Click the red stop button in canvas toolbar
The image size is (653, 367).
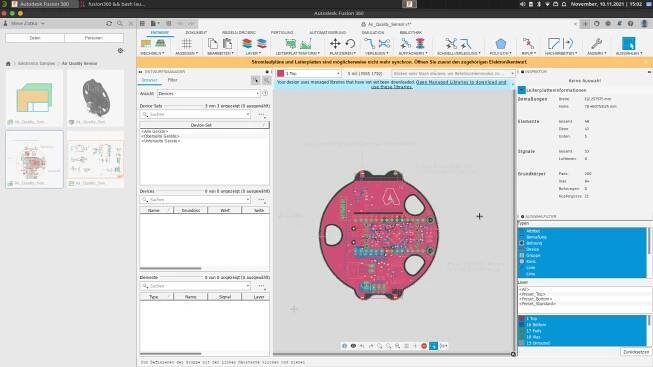click(424, 346)
